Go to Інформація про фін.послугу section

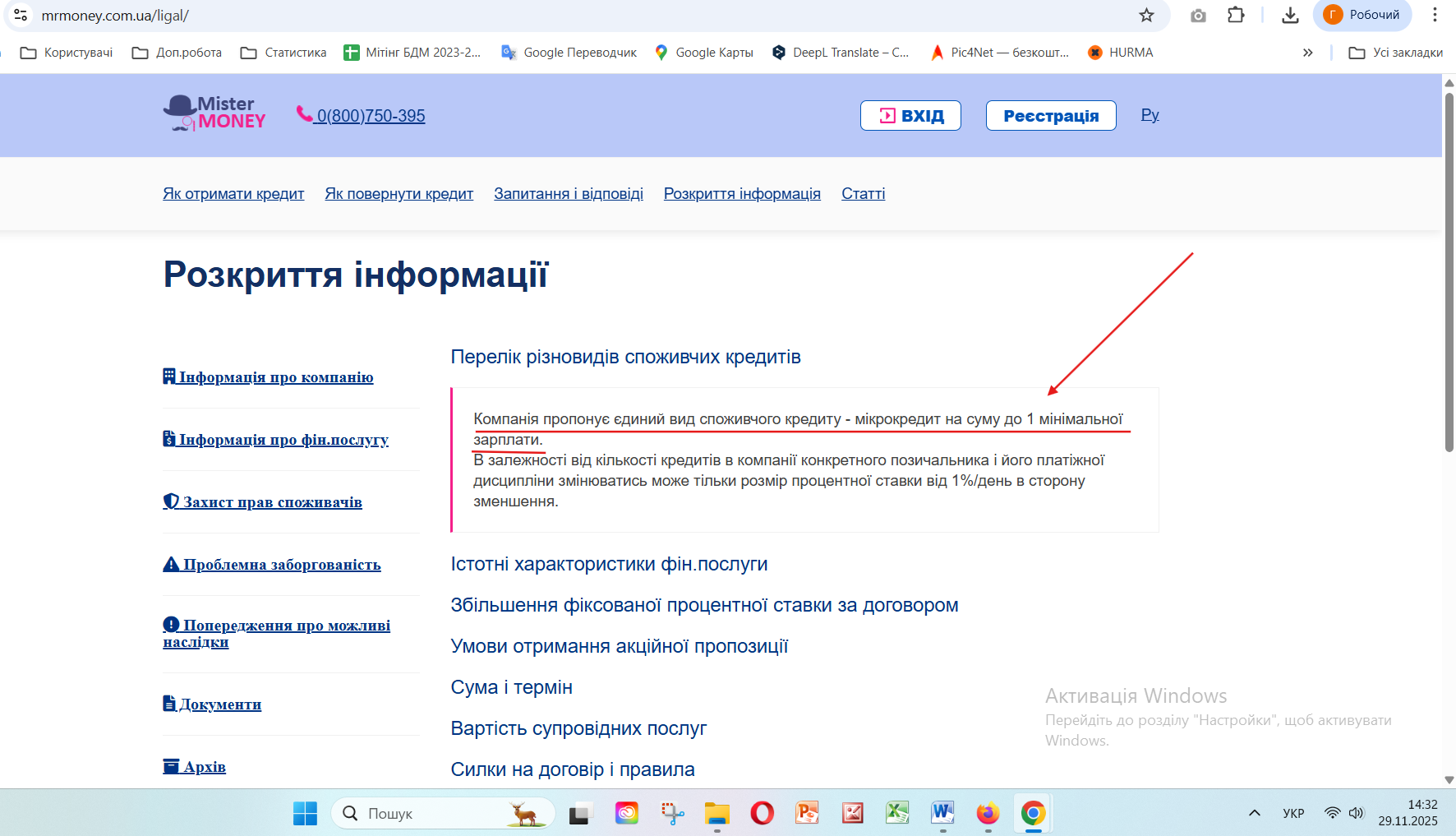point(276,440)
